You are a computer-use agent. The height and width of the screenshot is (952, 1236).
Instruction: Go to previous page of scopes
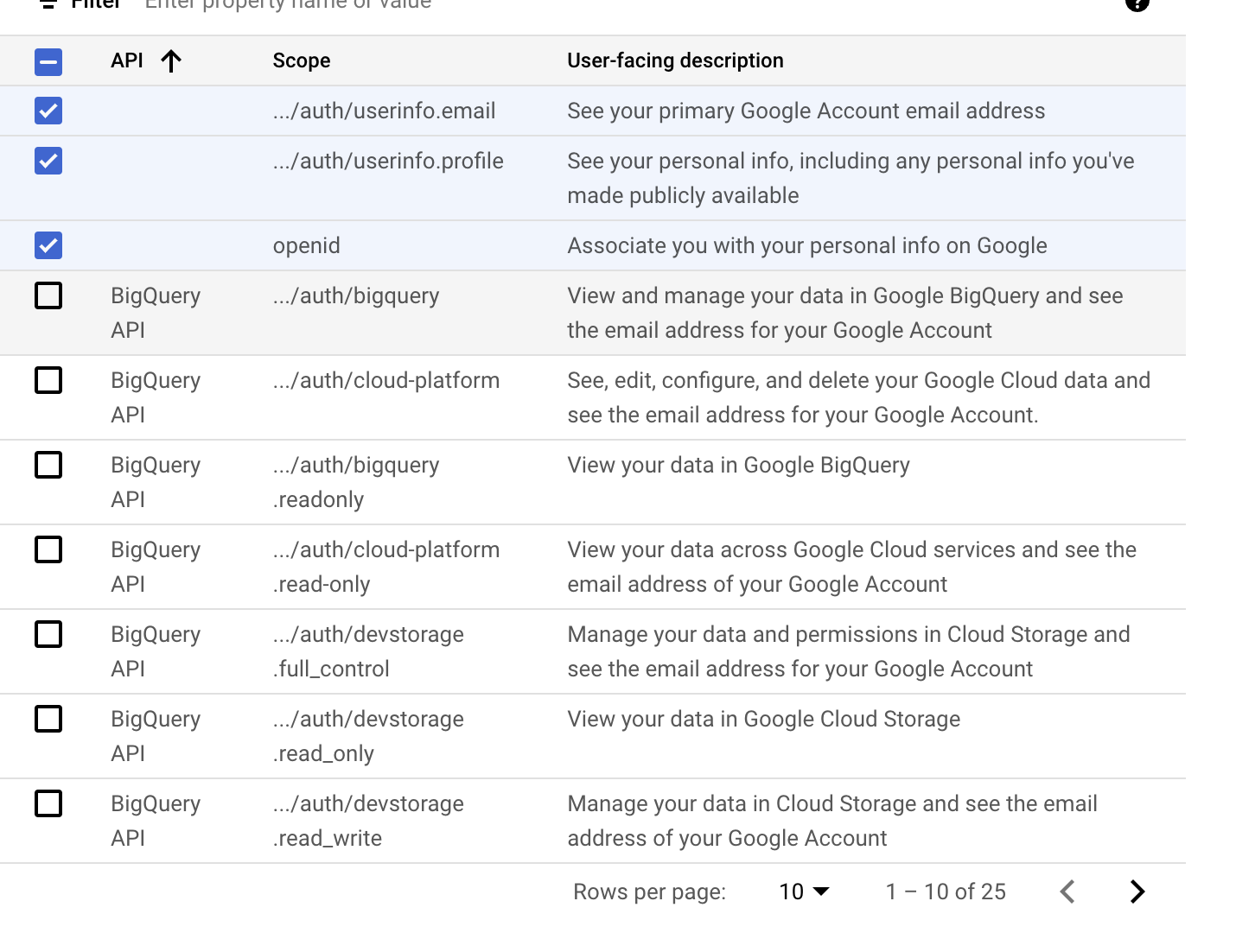tap(1068, 892)
